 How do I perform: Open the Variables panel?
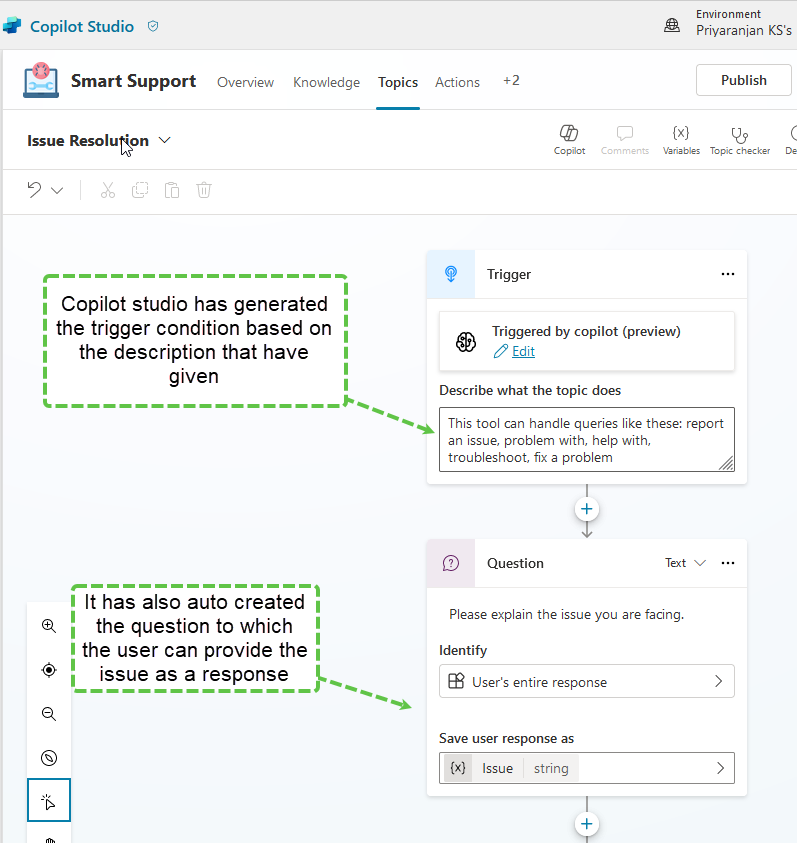[681, 135]
